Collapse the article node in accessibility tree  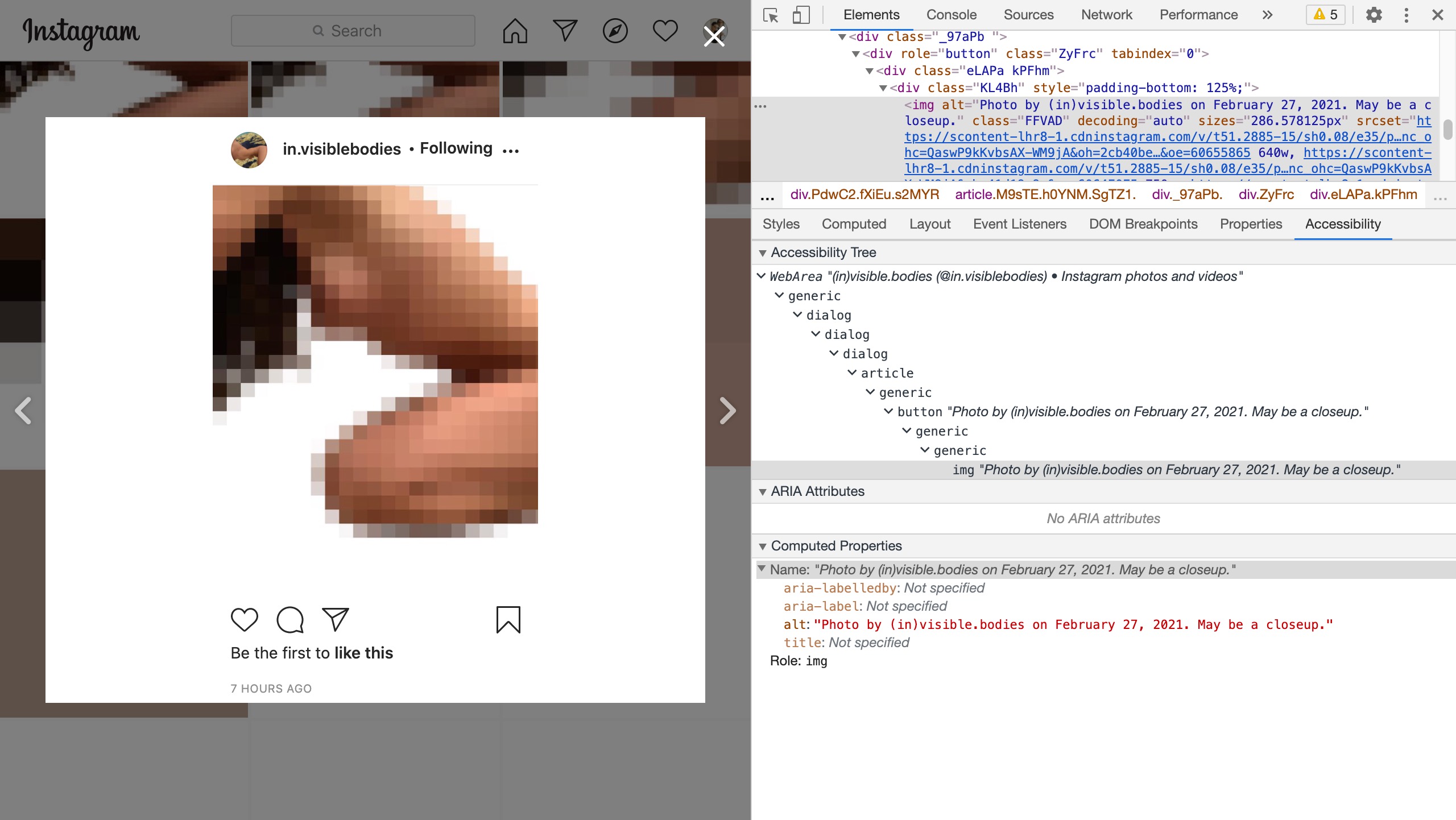tap(852, 373)
